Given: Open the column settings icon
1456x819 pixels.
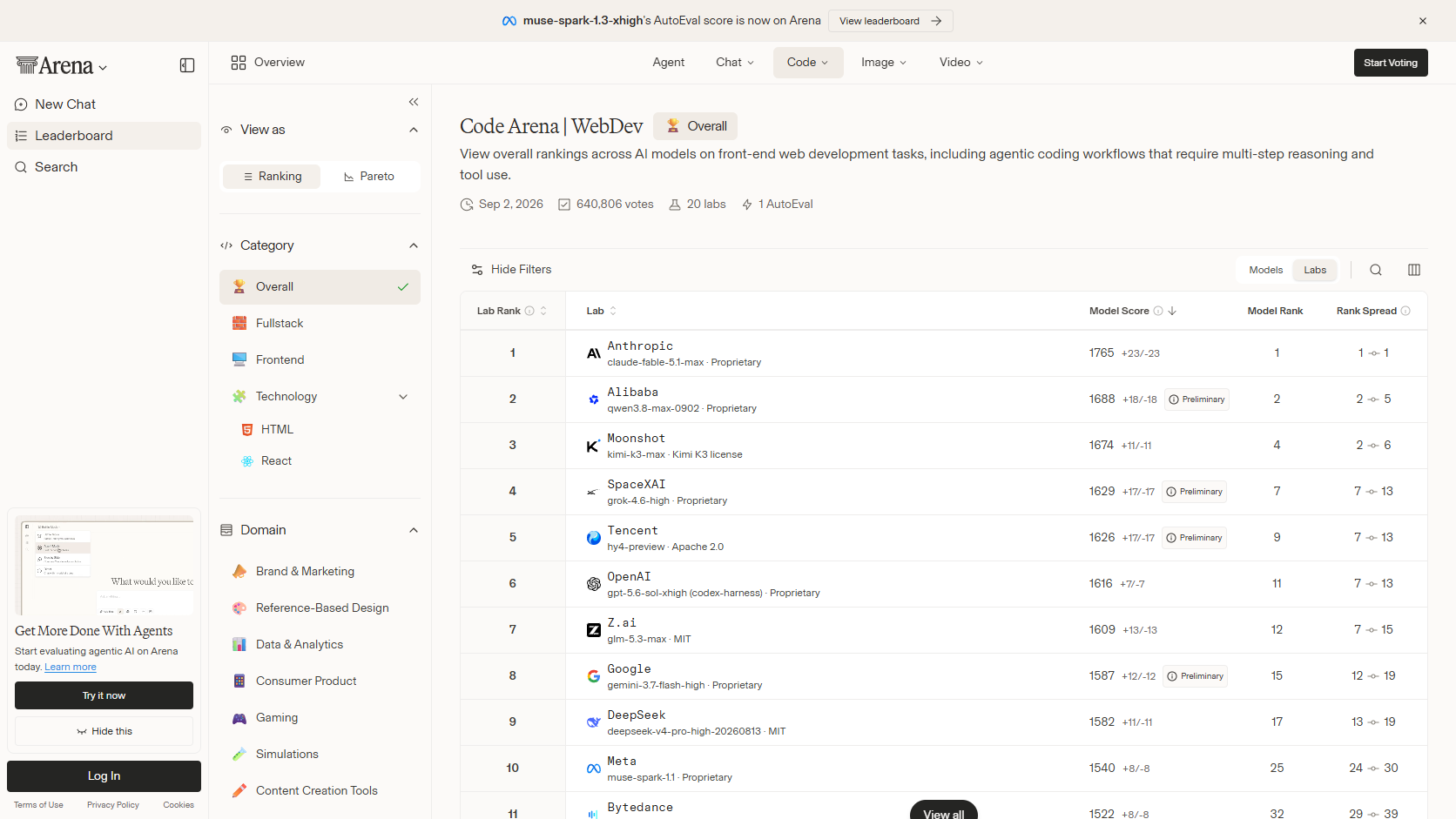Looking at the screenshot, I should 1414,270.
